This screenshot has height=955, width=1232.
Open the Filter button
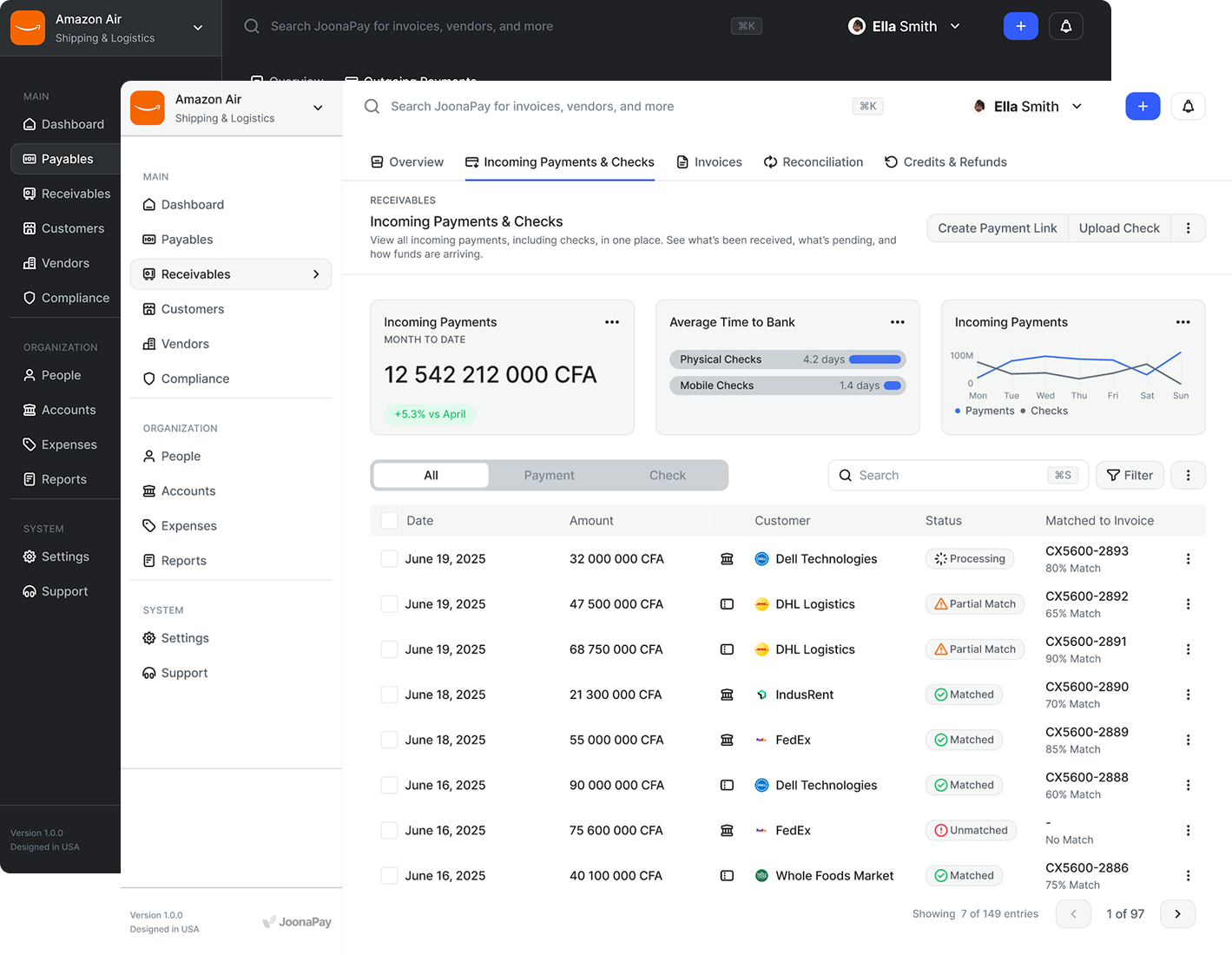[x=1130, y=475]
